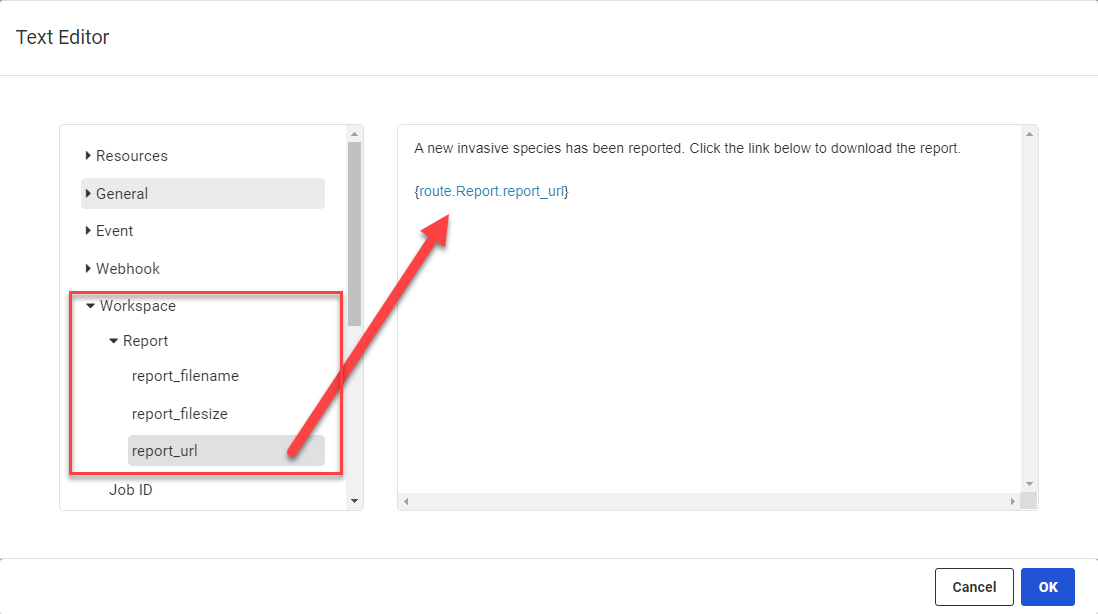Choose the report_url parameter
The width and height of the screenshot is (1098, 614).
pos(165,451)
